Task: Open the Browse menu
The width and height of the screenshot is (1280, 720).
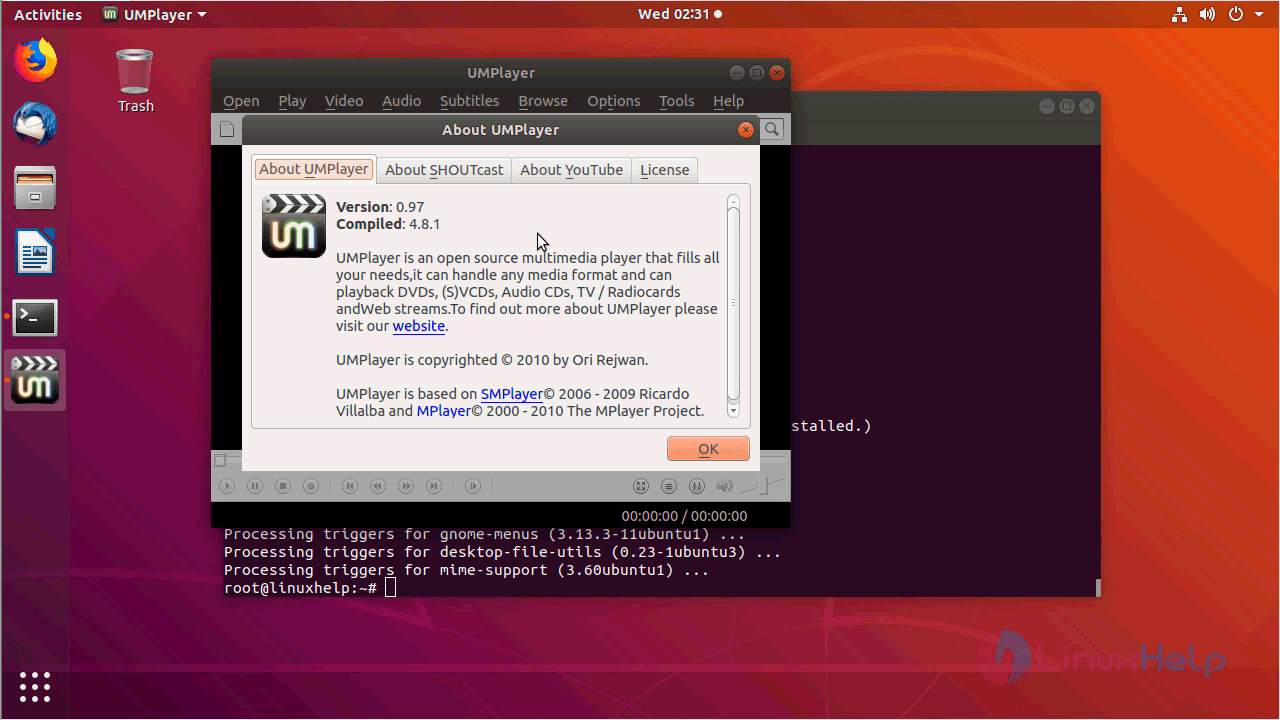Action: (543, 101)
